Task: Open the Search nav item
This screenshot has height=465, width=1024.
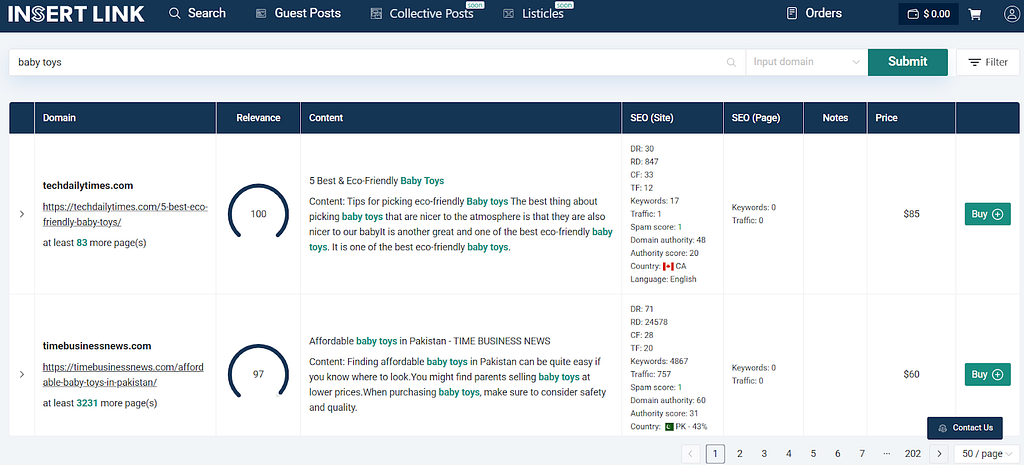Action: click(x=197, y=13)
